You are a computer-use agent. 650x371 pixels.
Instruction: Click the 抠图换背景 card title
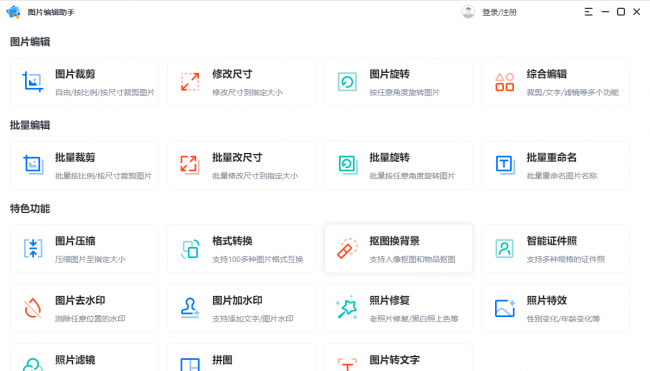tap(394, 241)
